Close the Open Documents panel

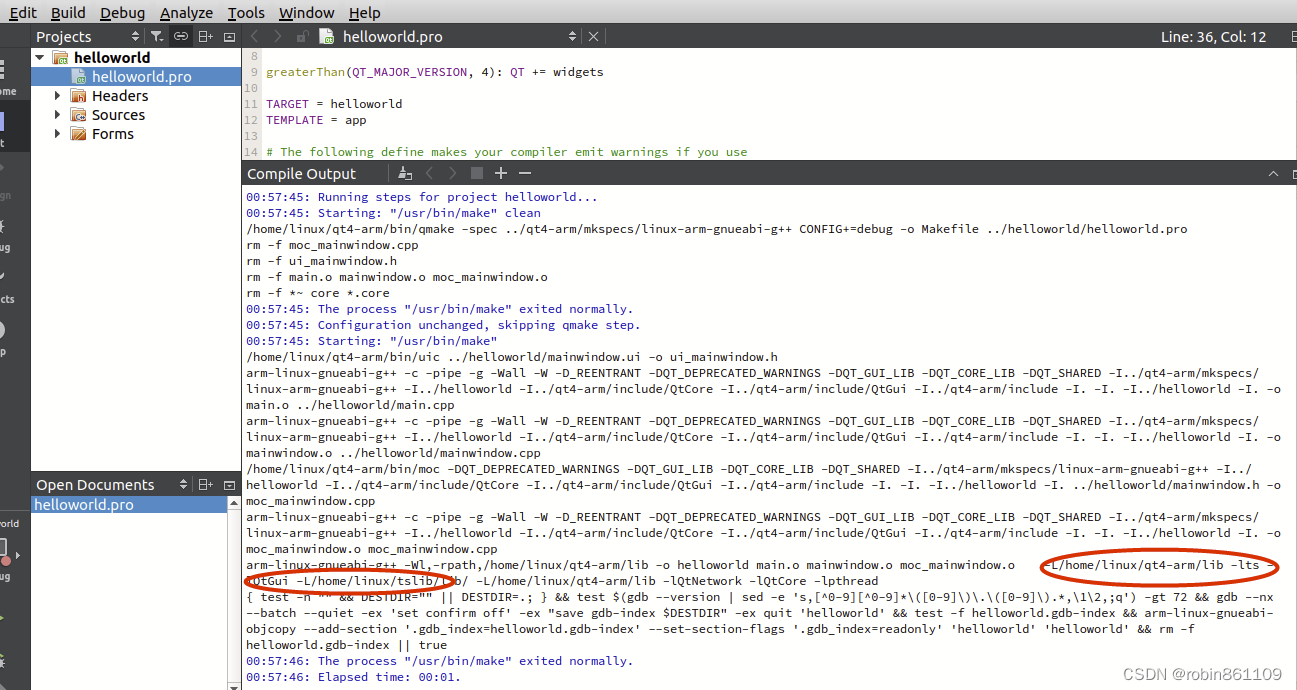[229, 484]
